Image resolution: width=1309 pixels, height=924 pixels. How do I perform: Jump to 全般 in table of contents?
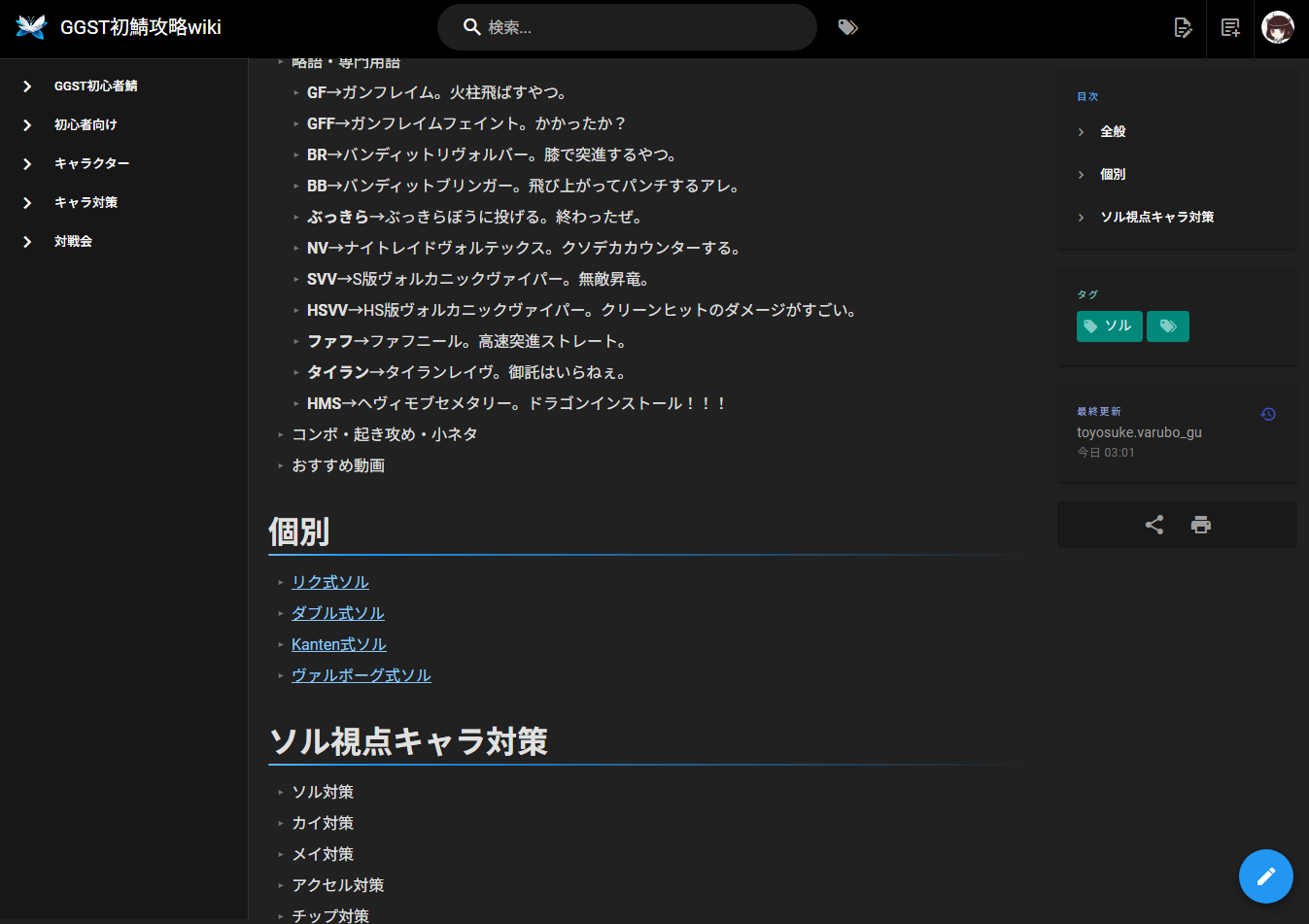click(x=1113, y=132)
